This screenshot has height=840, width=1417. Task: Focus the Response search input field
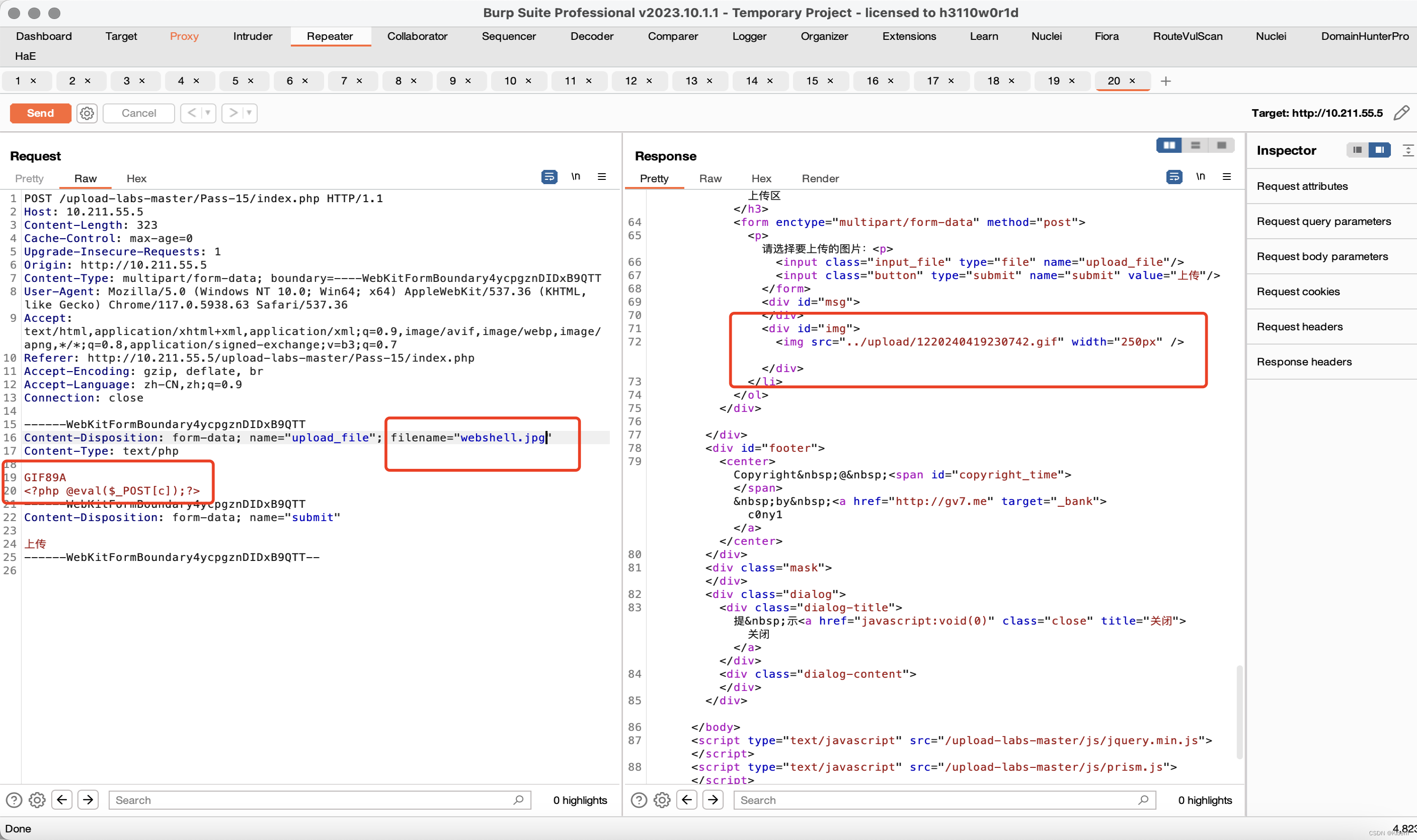(x=934, y=800)
